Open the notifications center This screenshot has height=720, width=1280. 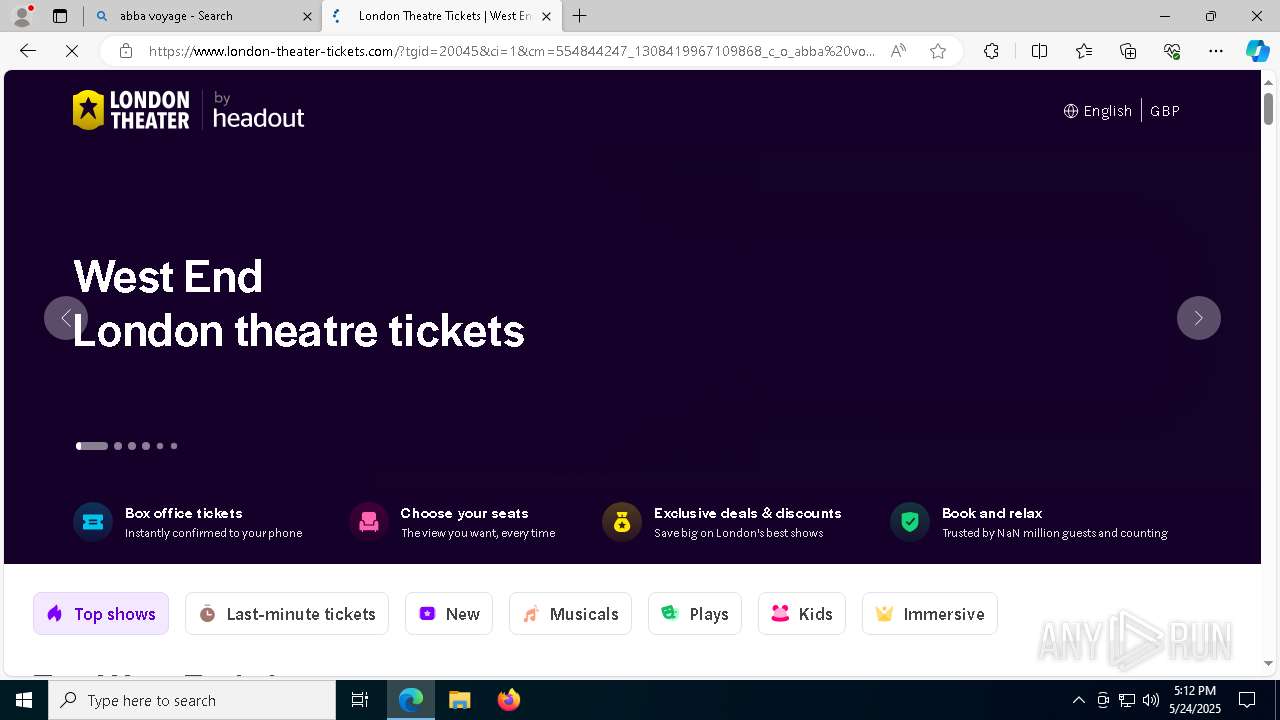(1247, 700)
